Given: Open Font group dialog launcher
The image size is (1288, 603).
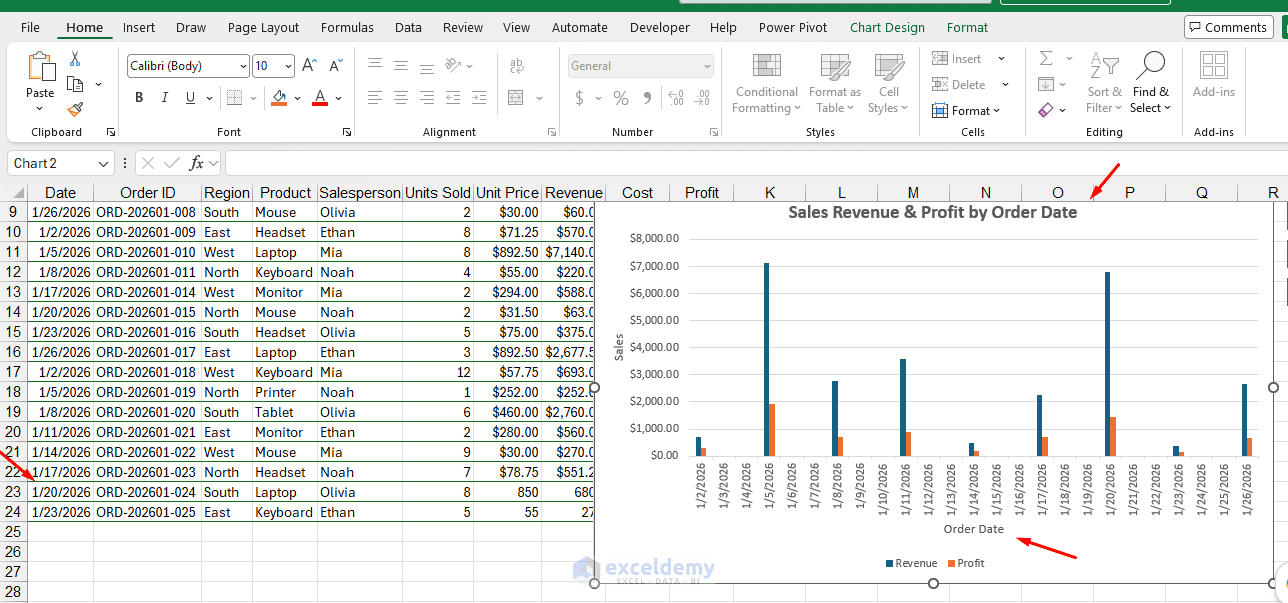Looking at the screenshot, I should pos(347,132).
